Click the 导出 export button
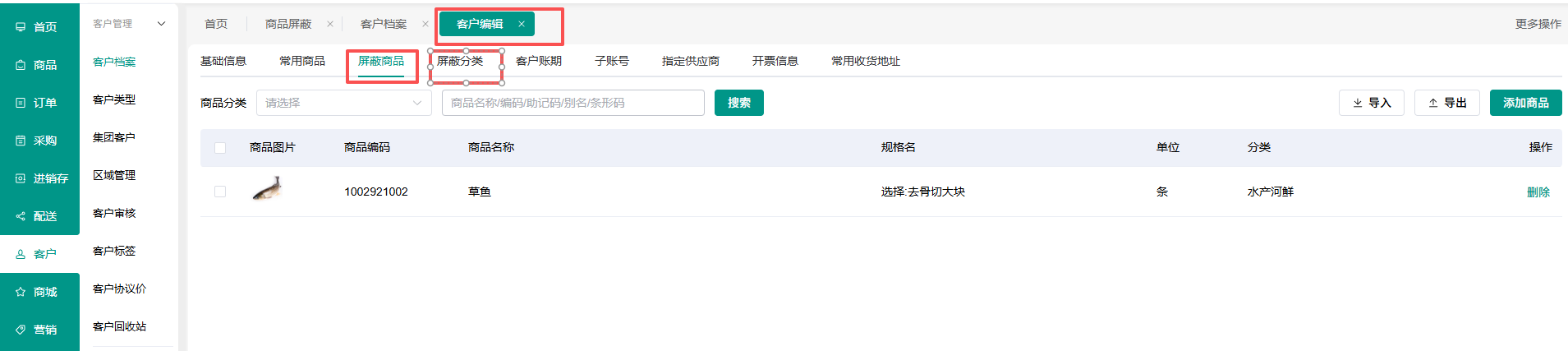The width and height of the screenshot is (1568, 351). 1447,103
